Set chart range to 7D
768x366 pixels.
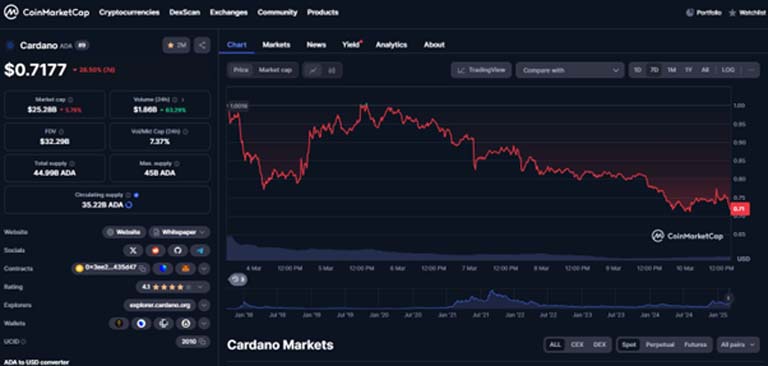[654, 70]
